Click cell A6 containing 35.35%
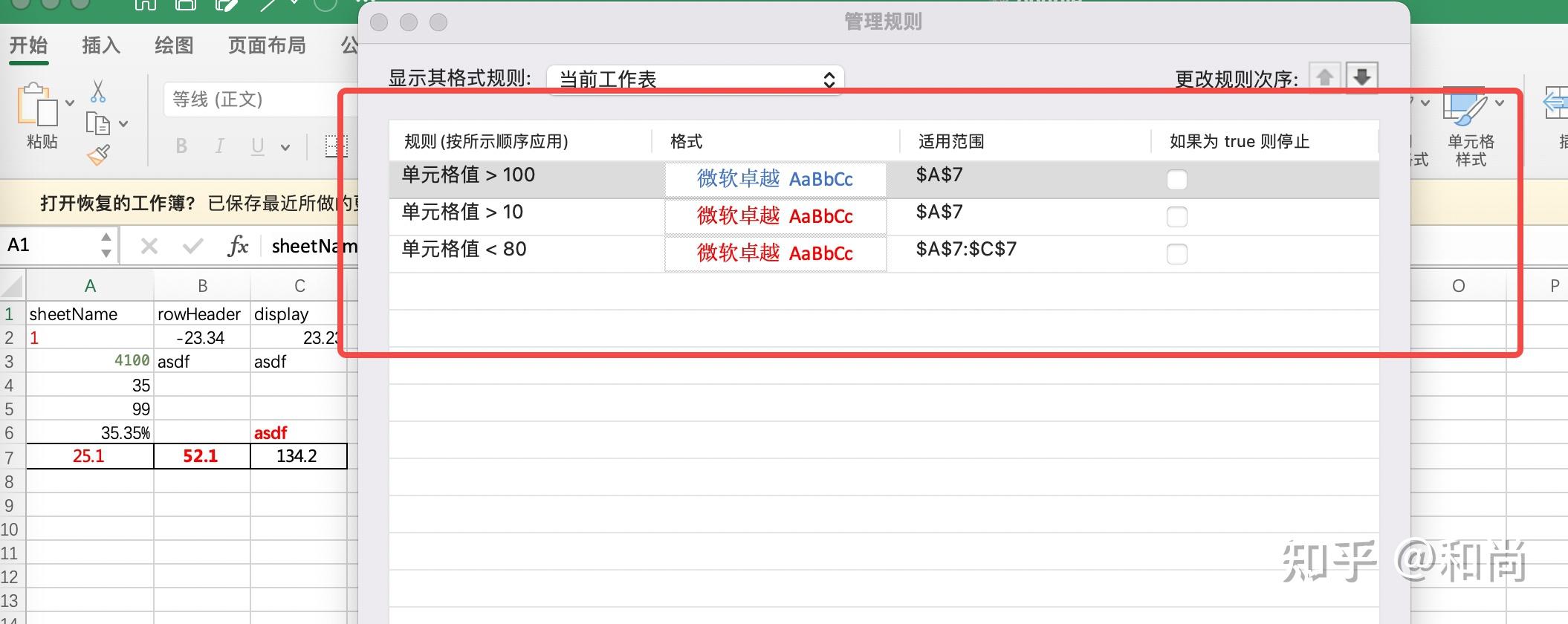 [90, 433]
